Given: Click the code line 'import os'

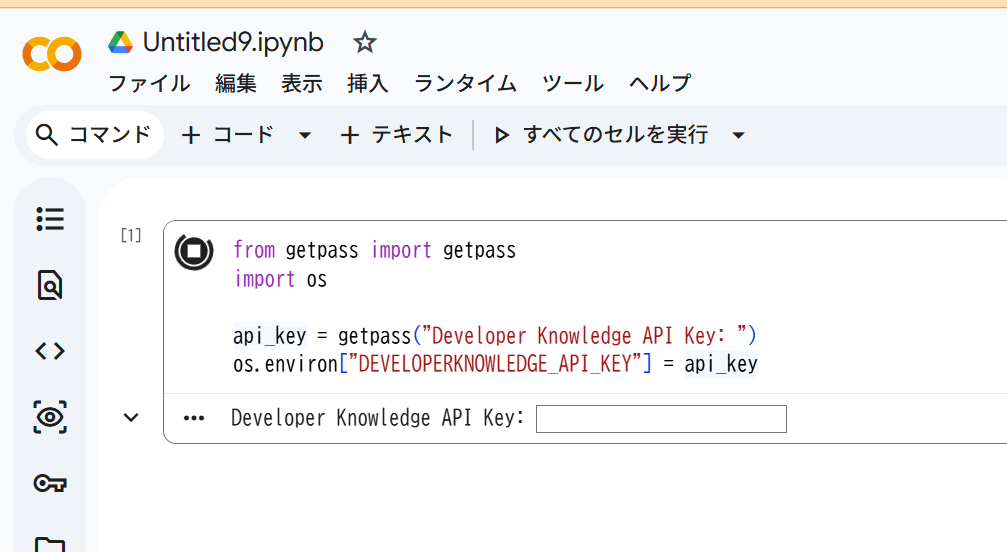Looking at the screenshot, I should 281,279.
